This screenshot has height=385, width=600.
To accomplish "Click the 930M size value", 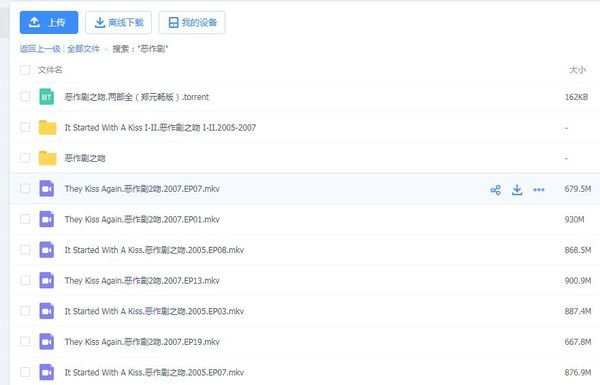I will coord(574,220).
